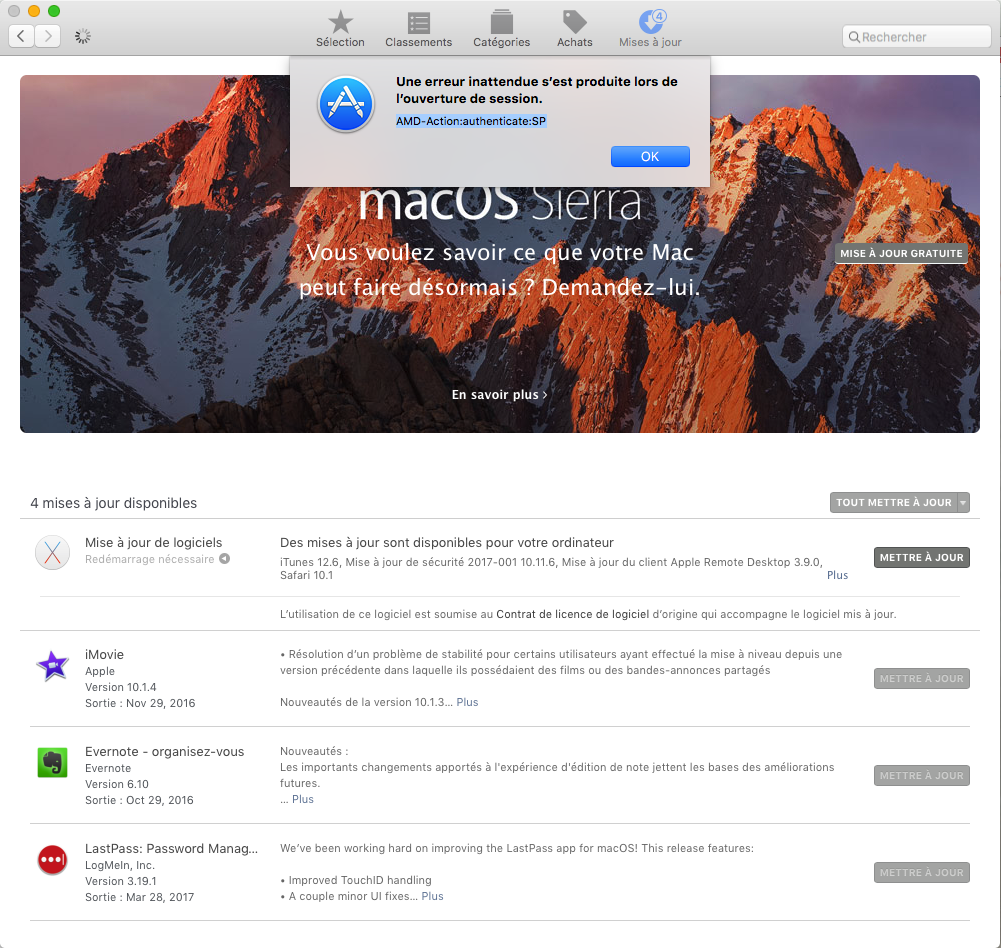Screen dimensions: 1001x948
Task: Open the Achats tag icon
Action: coord(574,22)
